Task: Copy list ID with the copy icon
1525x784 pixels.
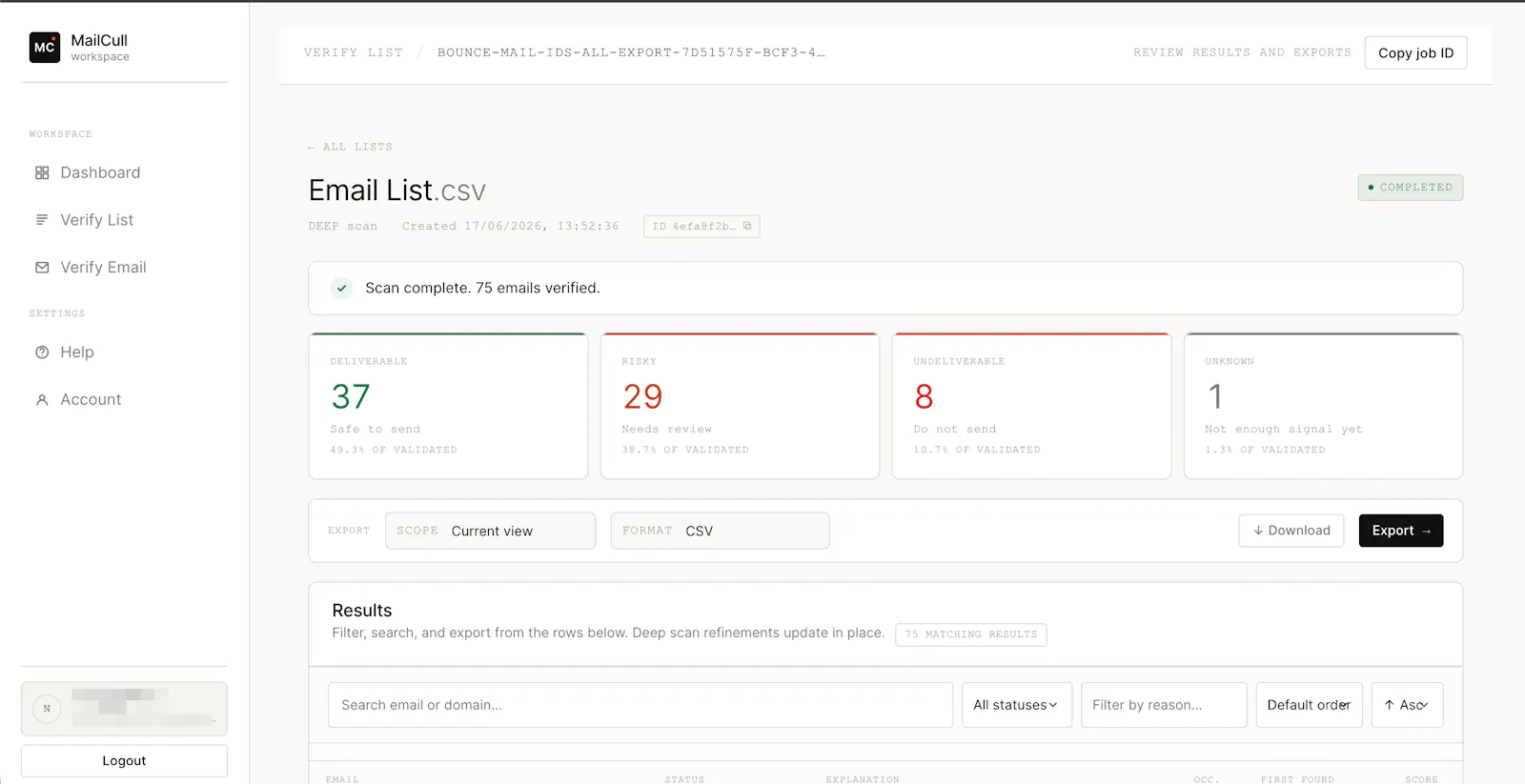Action: tap(747, 226)
